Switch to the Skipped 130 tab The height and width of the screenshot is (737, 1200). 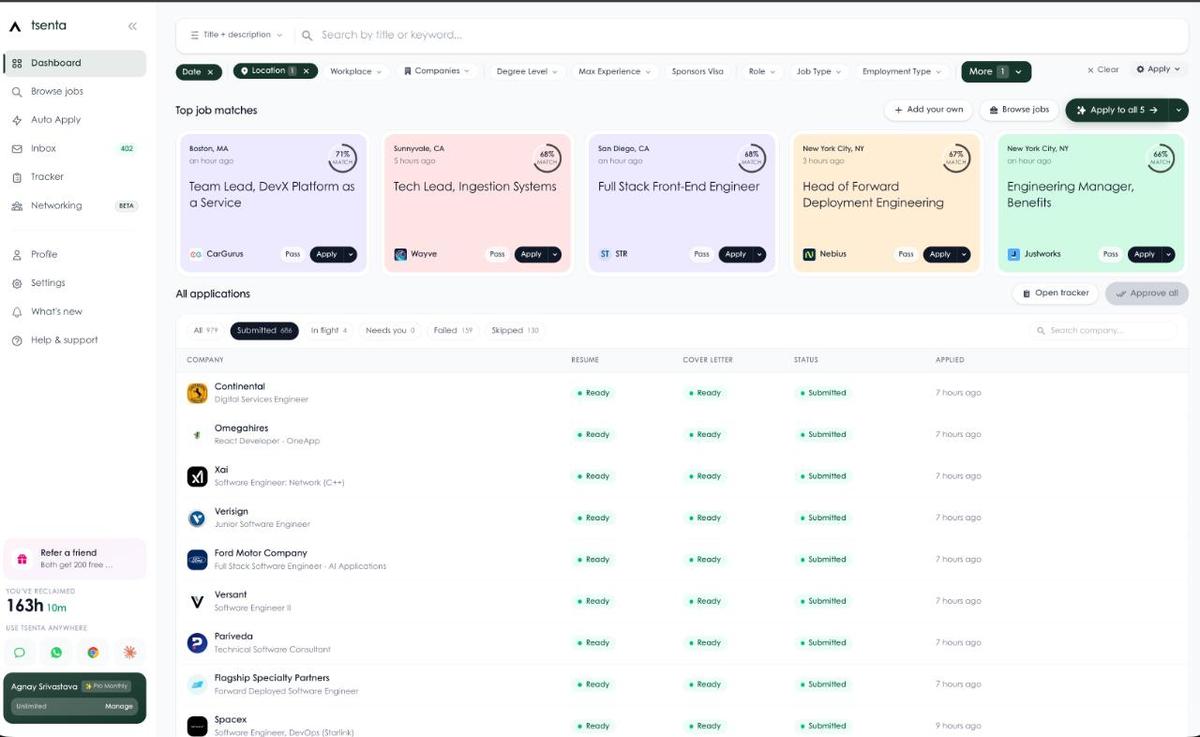coord(515,330)
